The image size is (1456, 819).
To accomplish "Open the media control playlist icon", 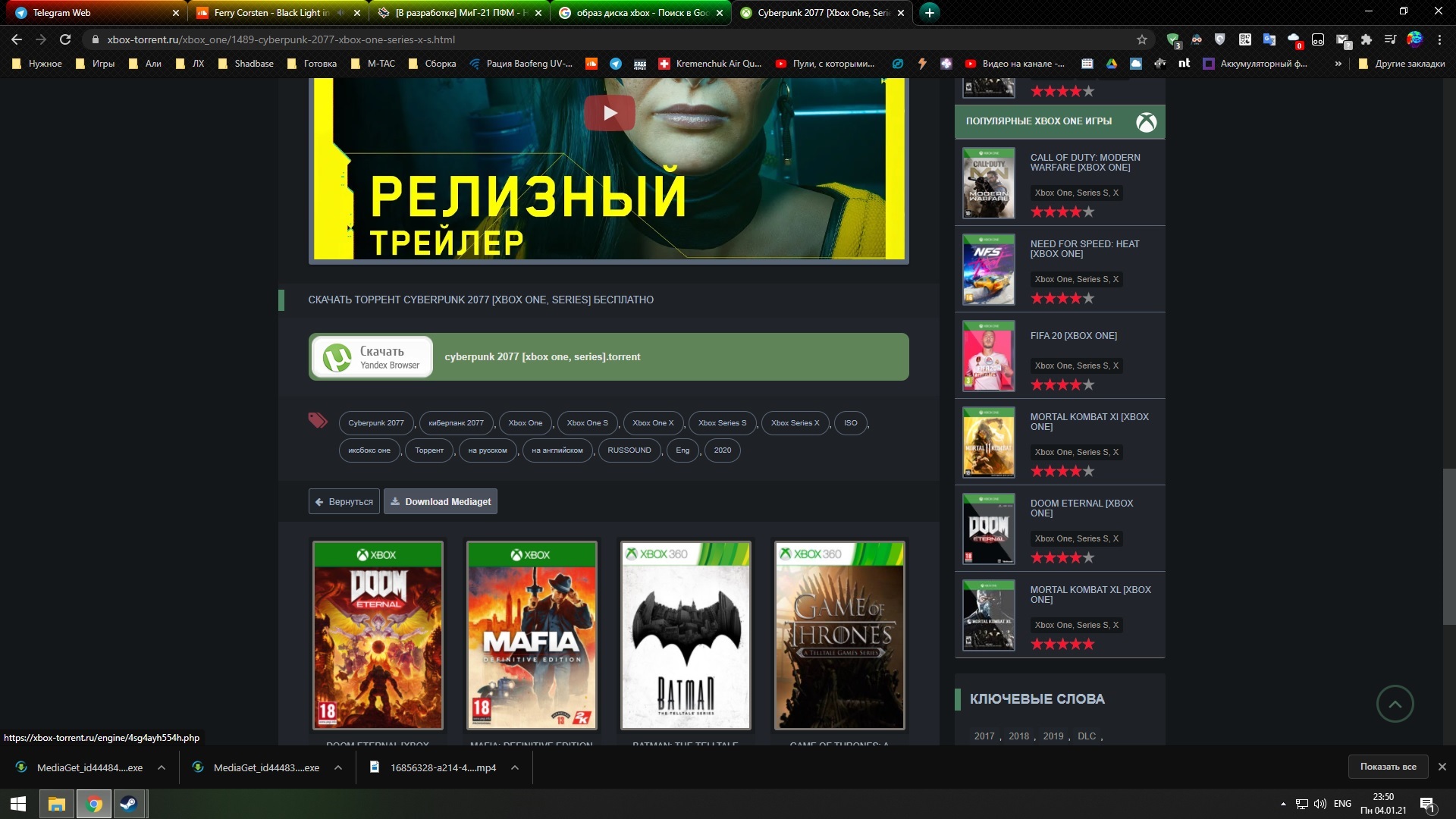I will coord(1390,39).
